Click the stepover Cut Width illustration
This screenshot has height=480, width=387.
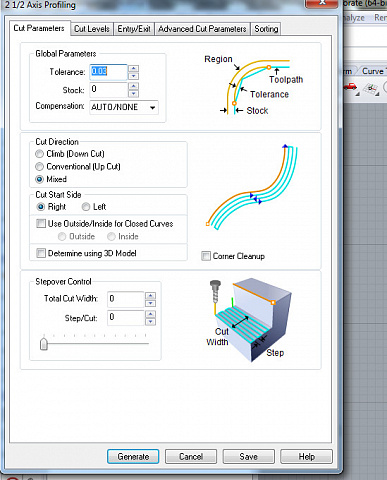249,321
